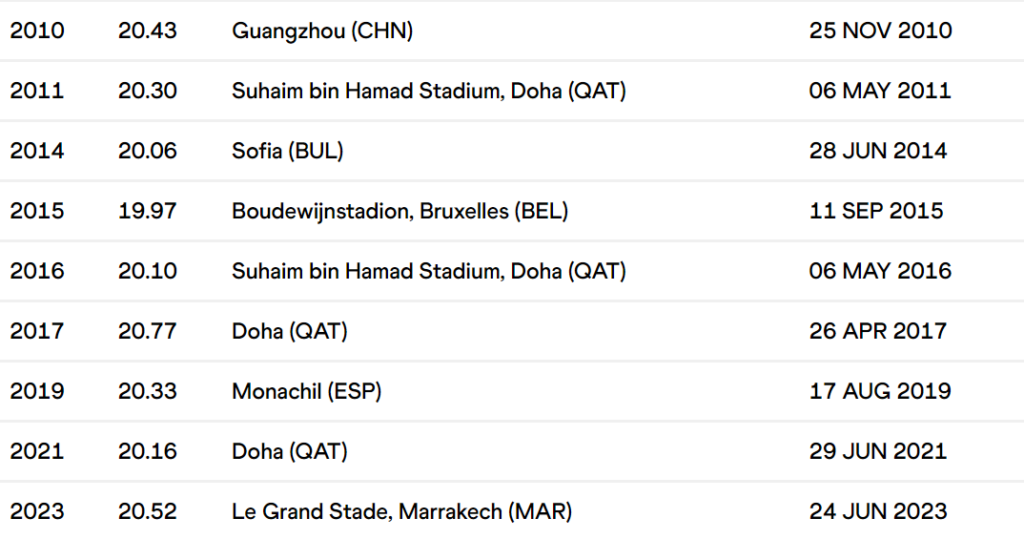Select the 17 AUG 2019 date
This screenshot has height=539, width=1024.
tap(880, 391)
